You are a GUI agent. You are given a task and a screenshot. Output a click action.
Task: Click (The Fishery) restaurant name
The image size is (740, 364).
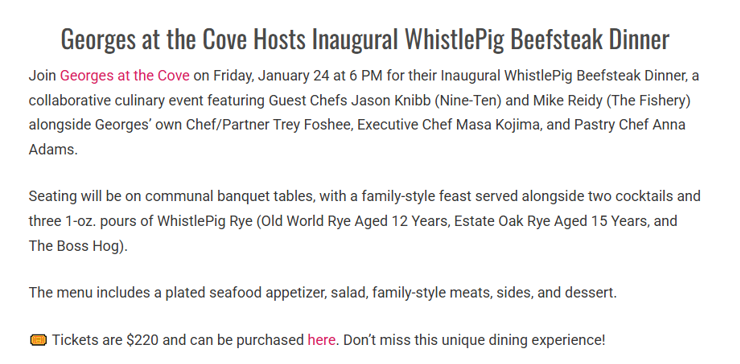click(645, 101)
